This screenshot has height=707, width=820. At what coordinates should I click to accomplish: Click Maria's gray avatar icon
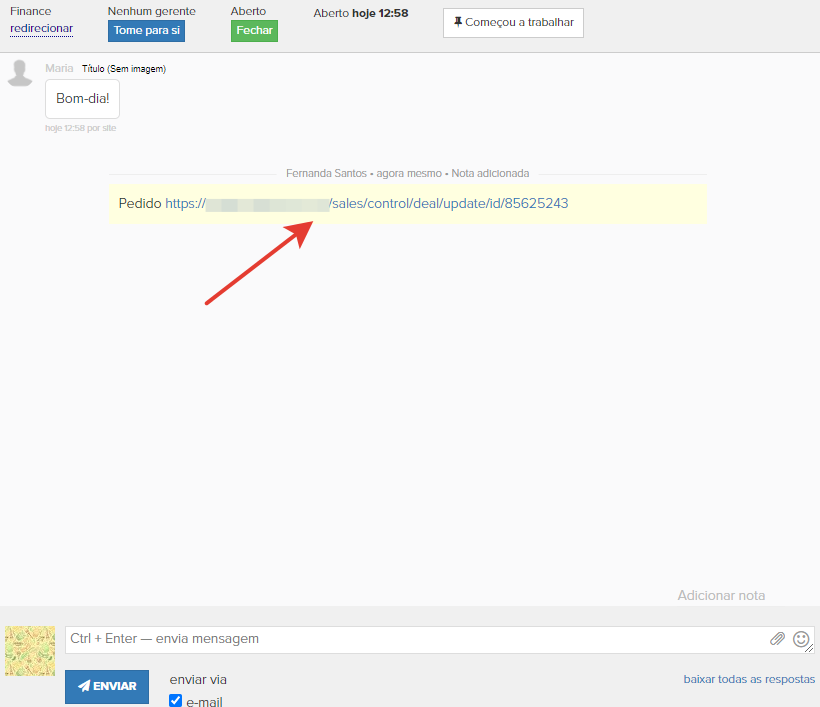coord(20,73)
